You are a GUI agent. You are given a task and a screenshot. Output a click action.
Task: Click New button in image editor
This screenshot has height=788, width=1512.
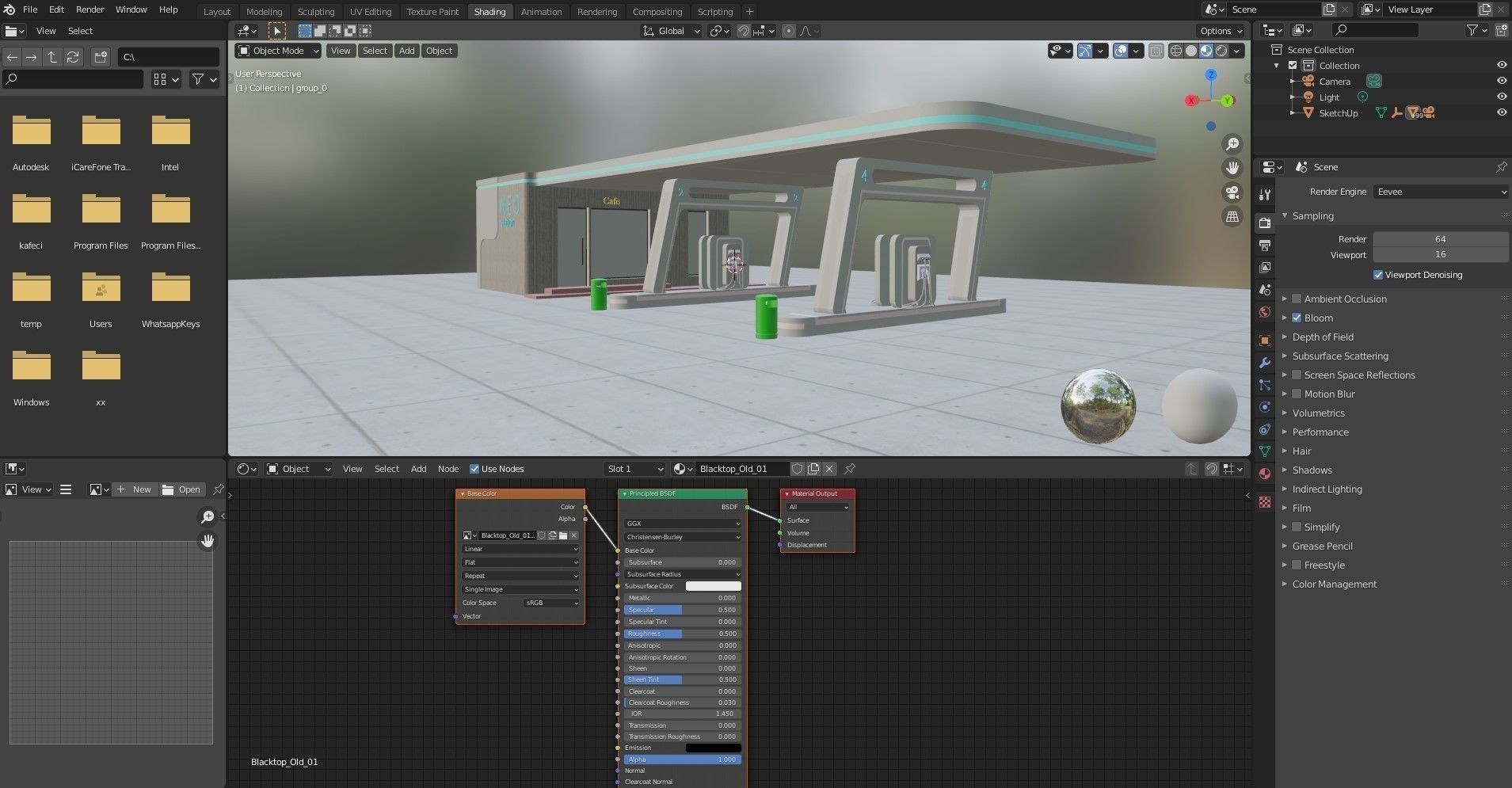[135, 489]
